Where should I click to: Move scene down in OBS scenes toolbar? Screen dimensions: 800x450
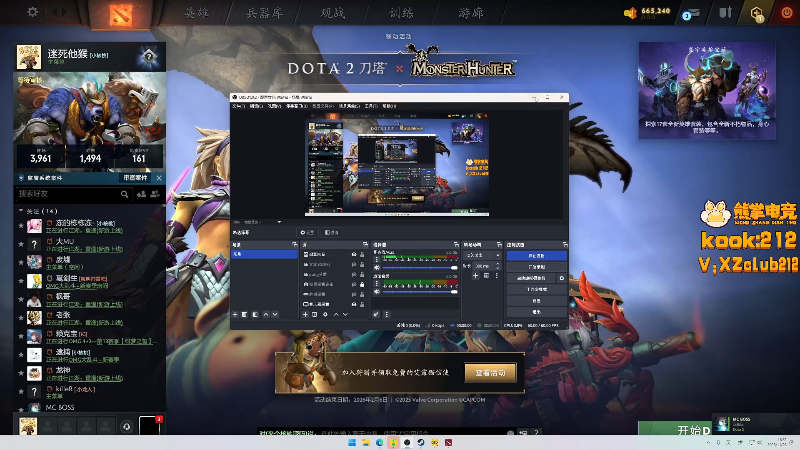click(x=275, y=315)
